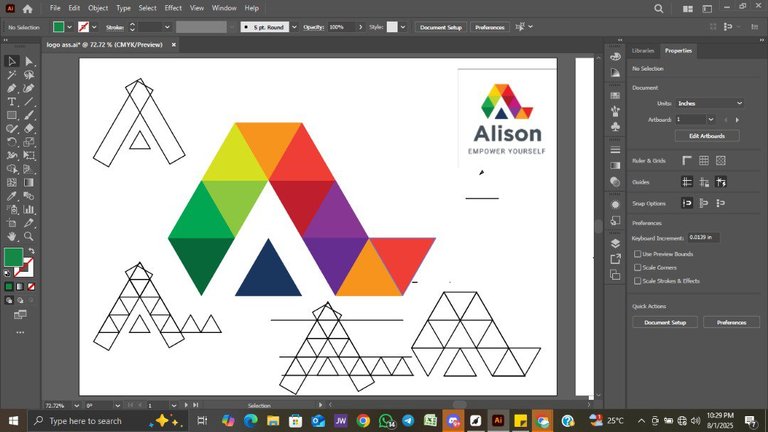Toggle Use Preview Bounds checkbox
768x432 pixels.
[637, 254]
